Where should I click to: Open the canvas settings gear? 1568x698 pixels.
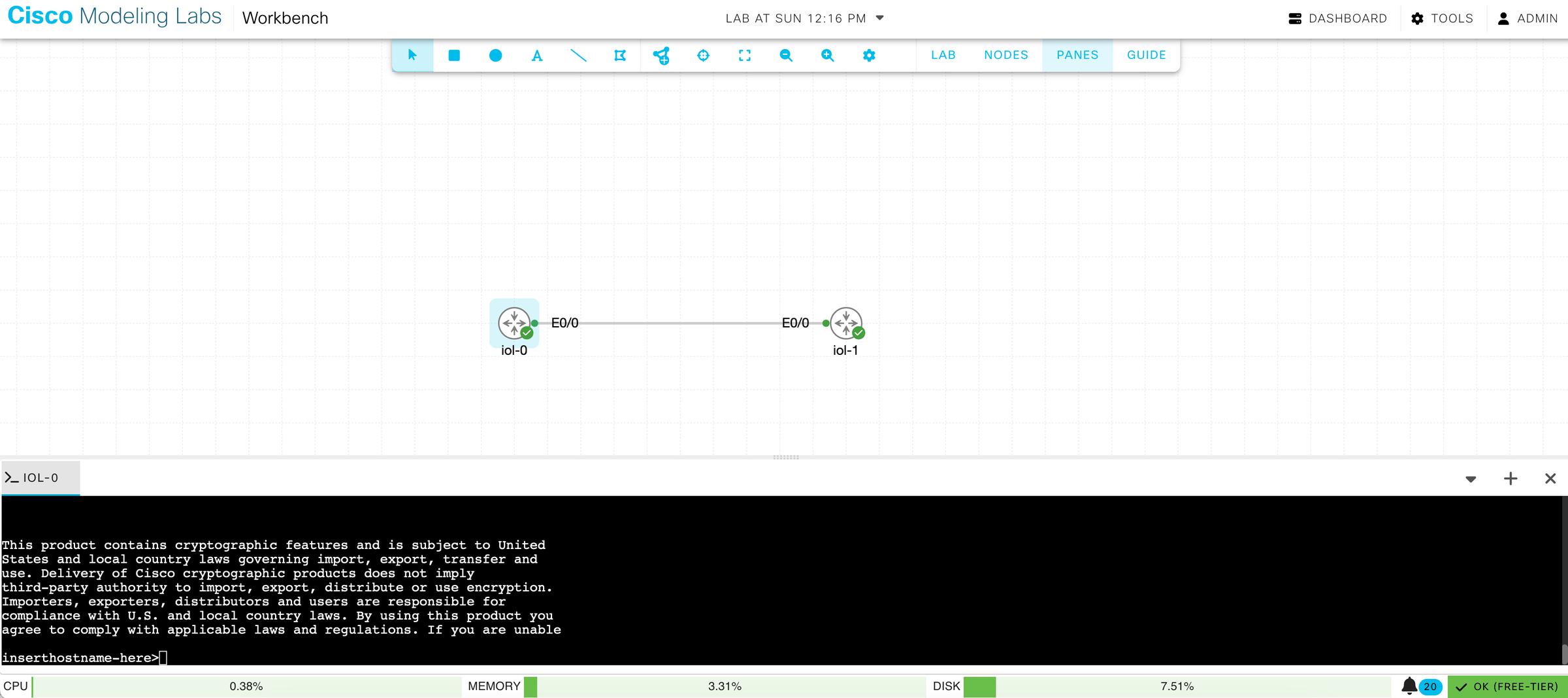[869, 56]
